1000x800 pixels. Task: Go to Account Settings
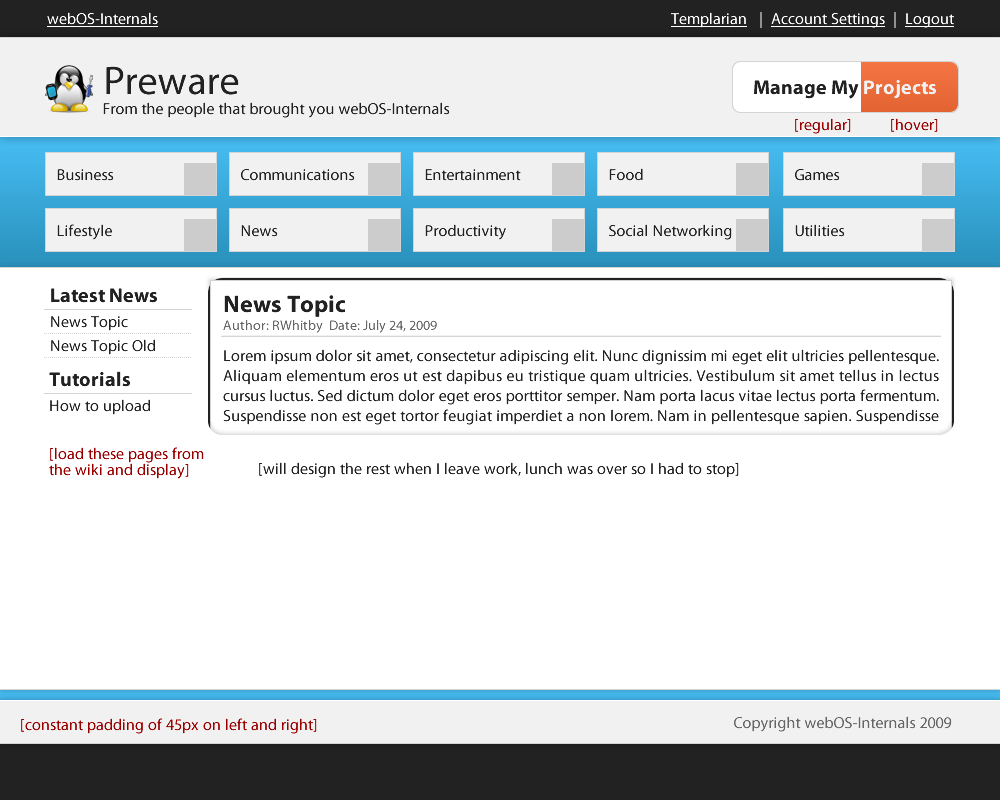coord(828,19)
